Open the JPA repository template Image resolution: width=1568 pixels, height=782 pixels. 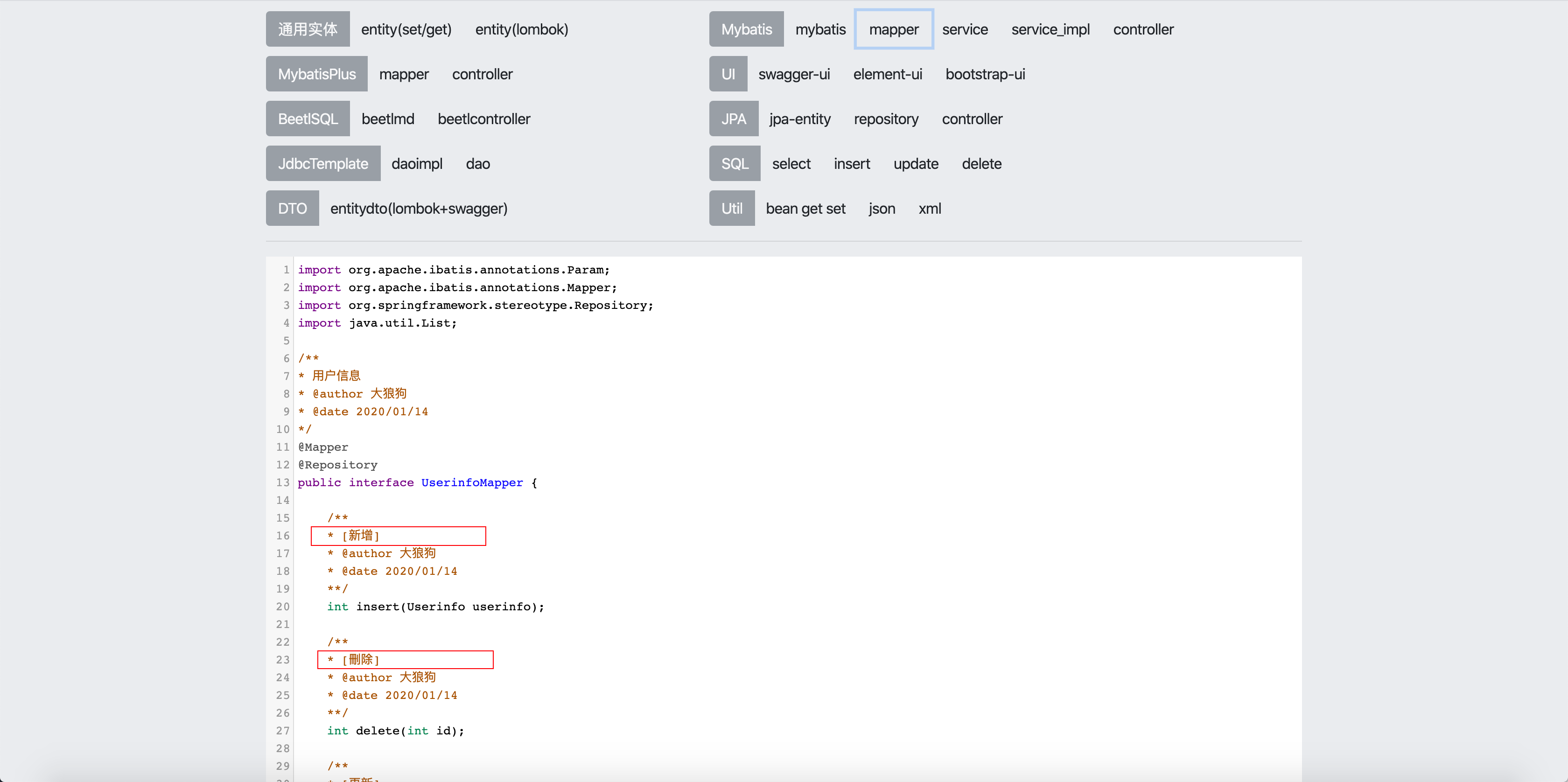click(x=886, y=119)
